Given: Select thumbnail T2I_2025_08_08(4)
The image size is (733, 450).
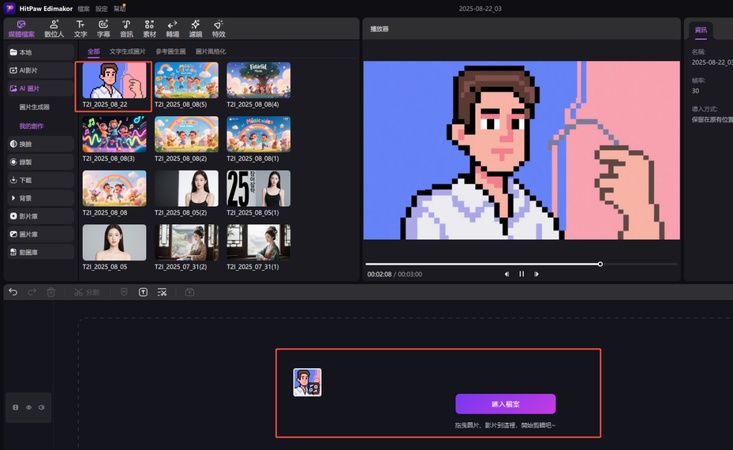Looking at the screenshot, I should [x=258, y=80].
